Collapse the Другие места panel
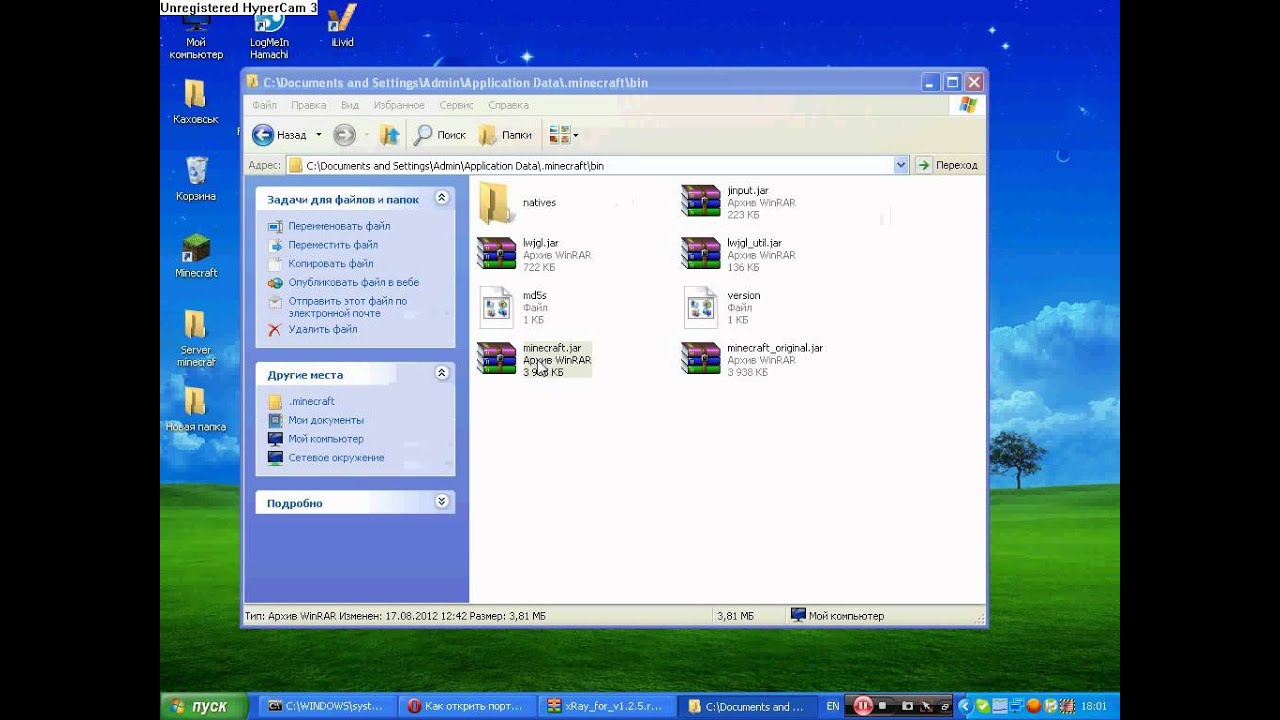1280x720 pixels. pyautogui.click(x=441, y=374)
